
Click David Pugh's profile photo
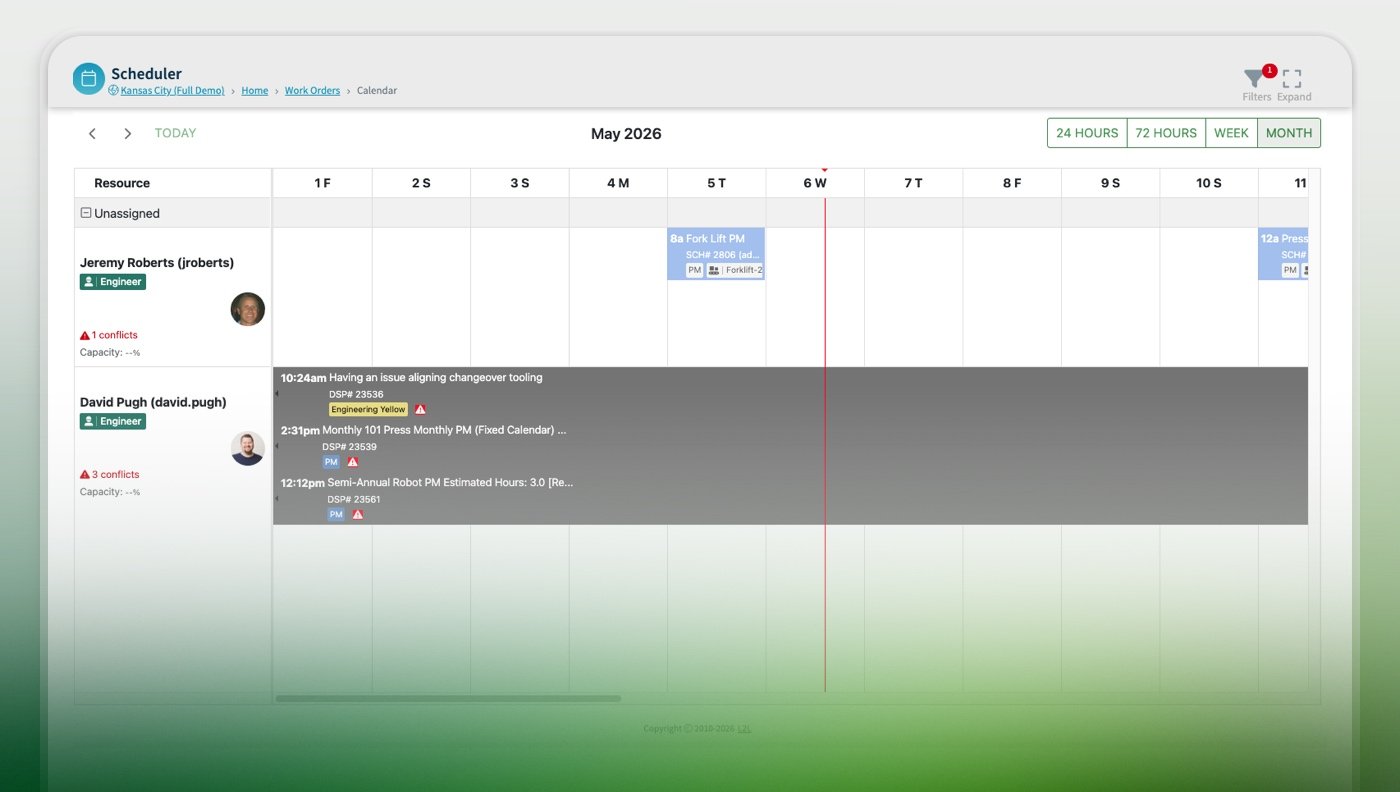click(x=247, y=448)
